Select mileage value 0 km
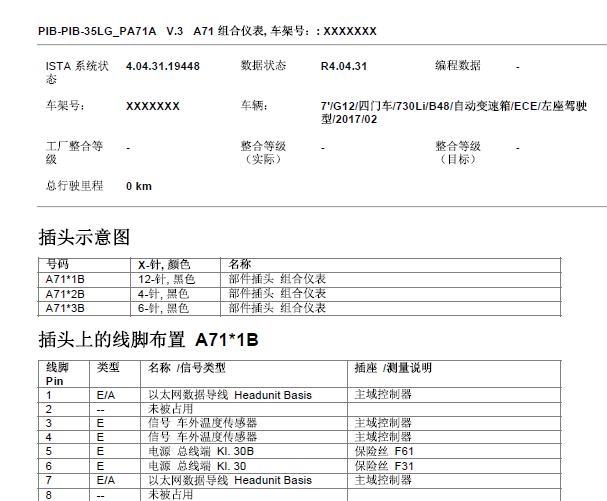Viewport: 607px width, 501px height. [139, 186]
